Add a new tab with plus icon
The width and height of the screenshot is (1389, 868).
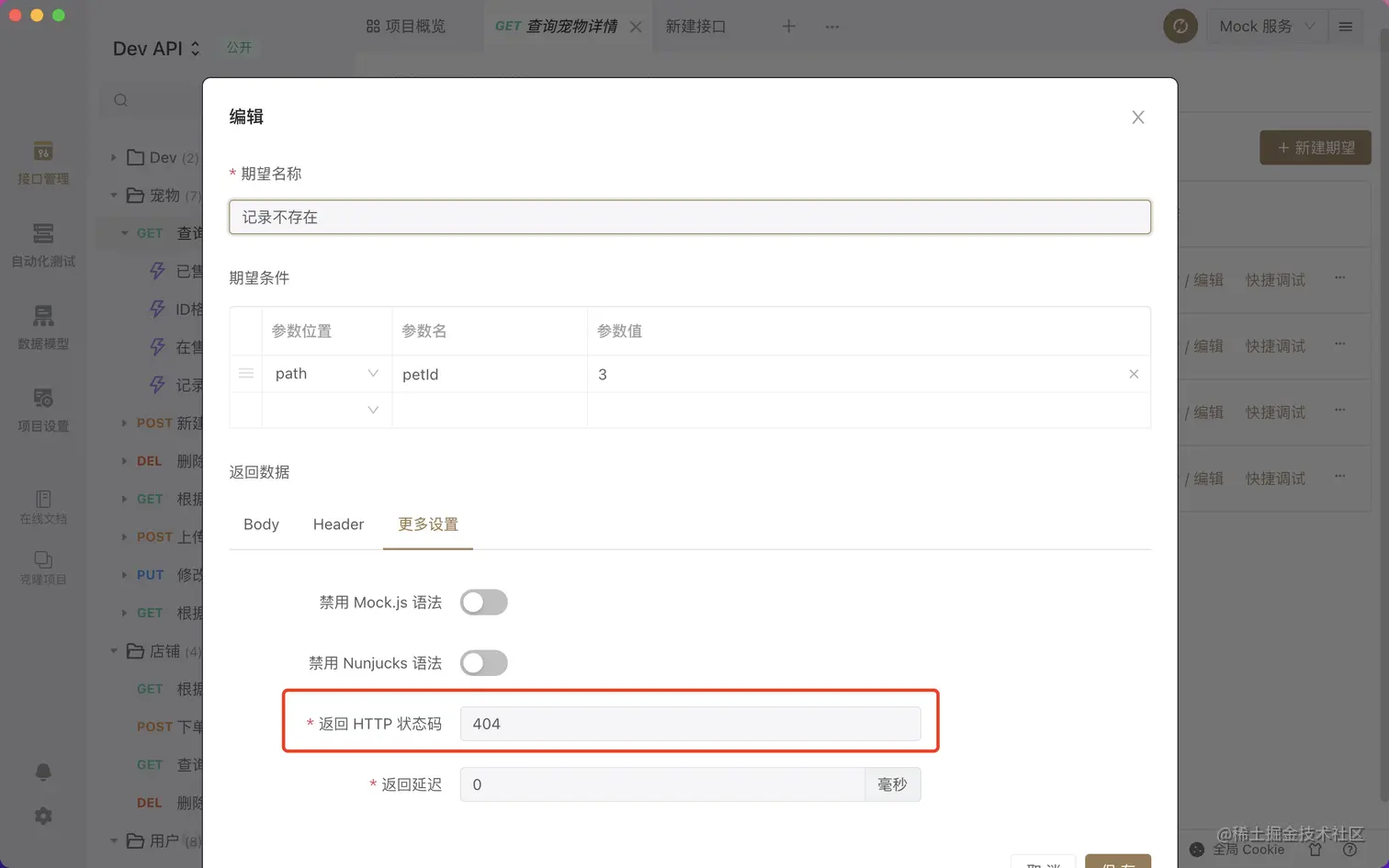click(x=788, y=27)
